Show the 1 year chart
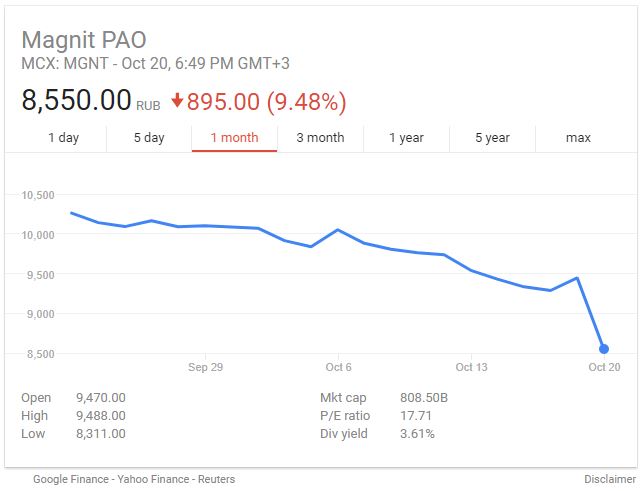The height and width of the screenshot is (491, 644). click(x=406, y=138)
